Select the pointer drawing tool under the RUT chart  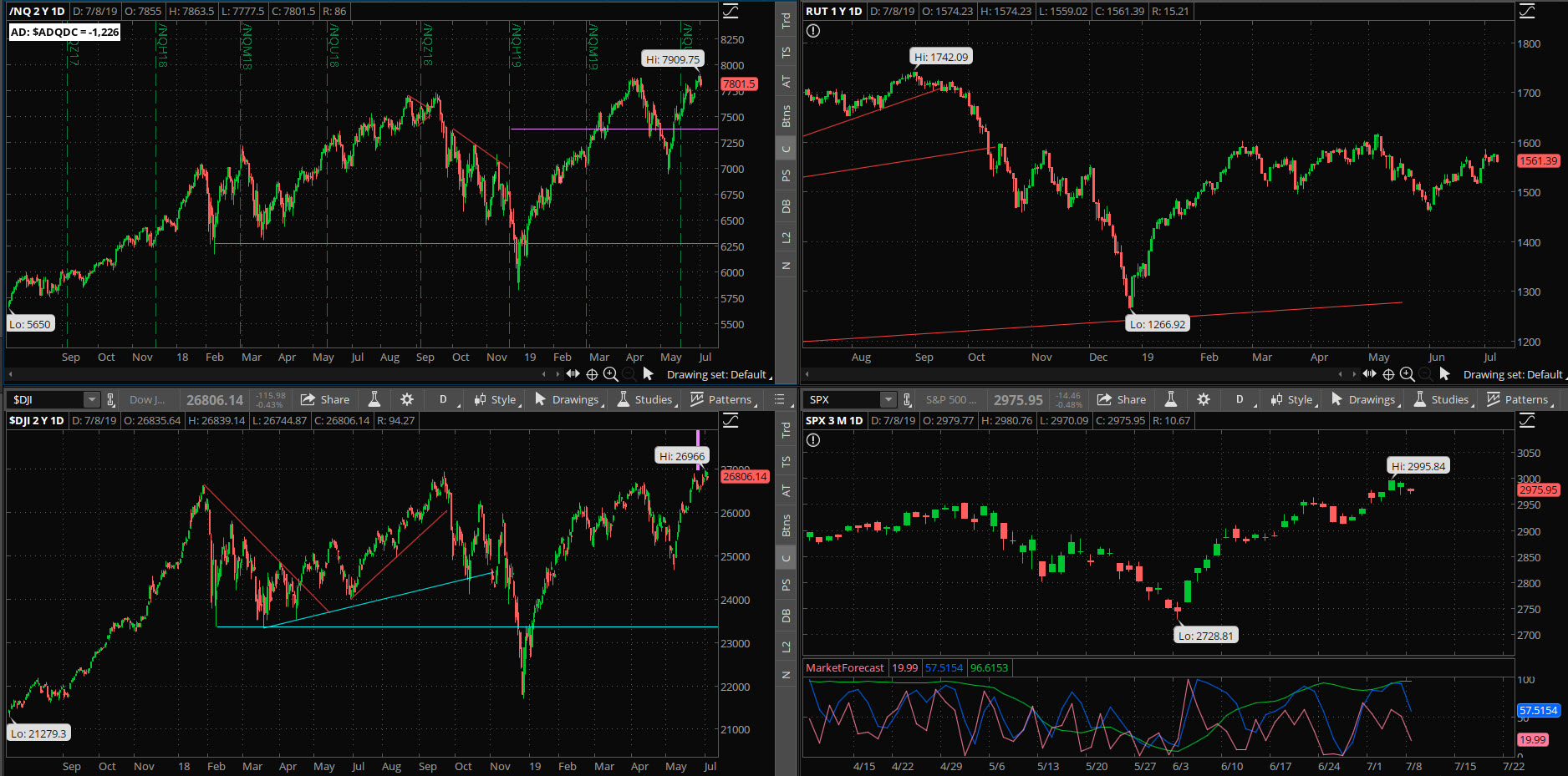point(1444,374)
